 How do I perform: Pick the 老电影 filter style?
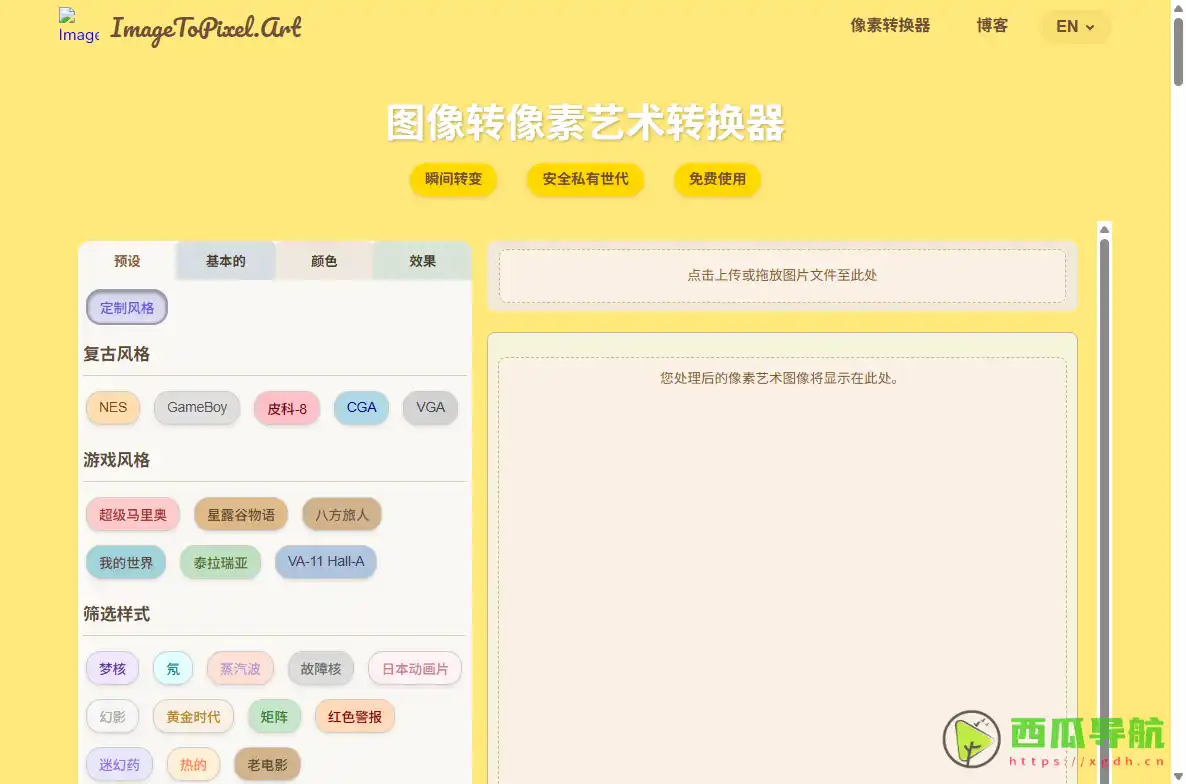267,764
